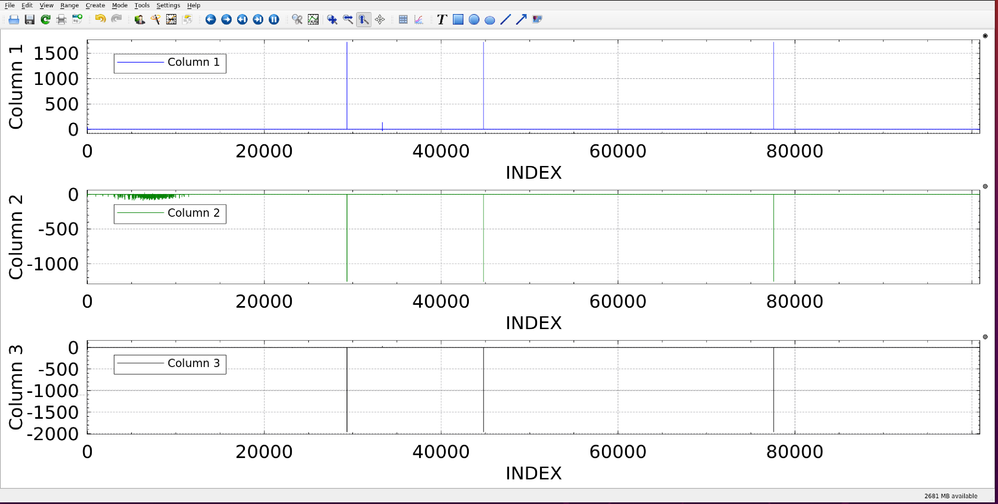The width and height of the screenshot is (998, 504).
Task: Select the Text label tool
Action: pyautogui.click(x=442, y=20)
